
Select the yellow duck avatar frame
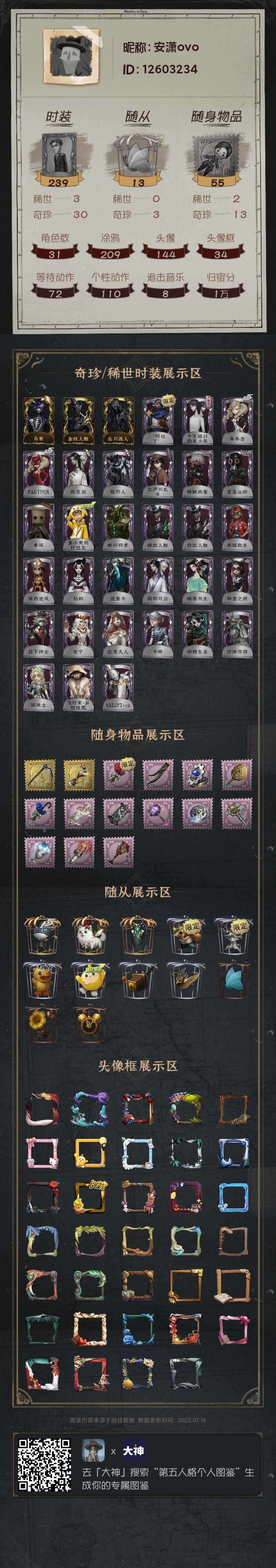[x=90, y=1196]
